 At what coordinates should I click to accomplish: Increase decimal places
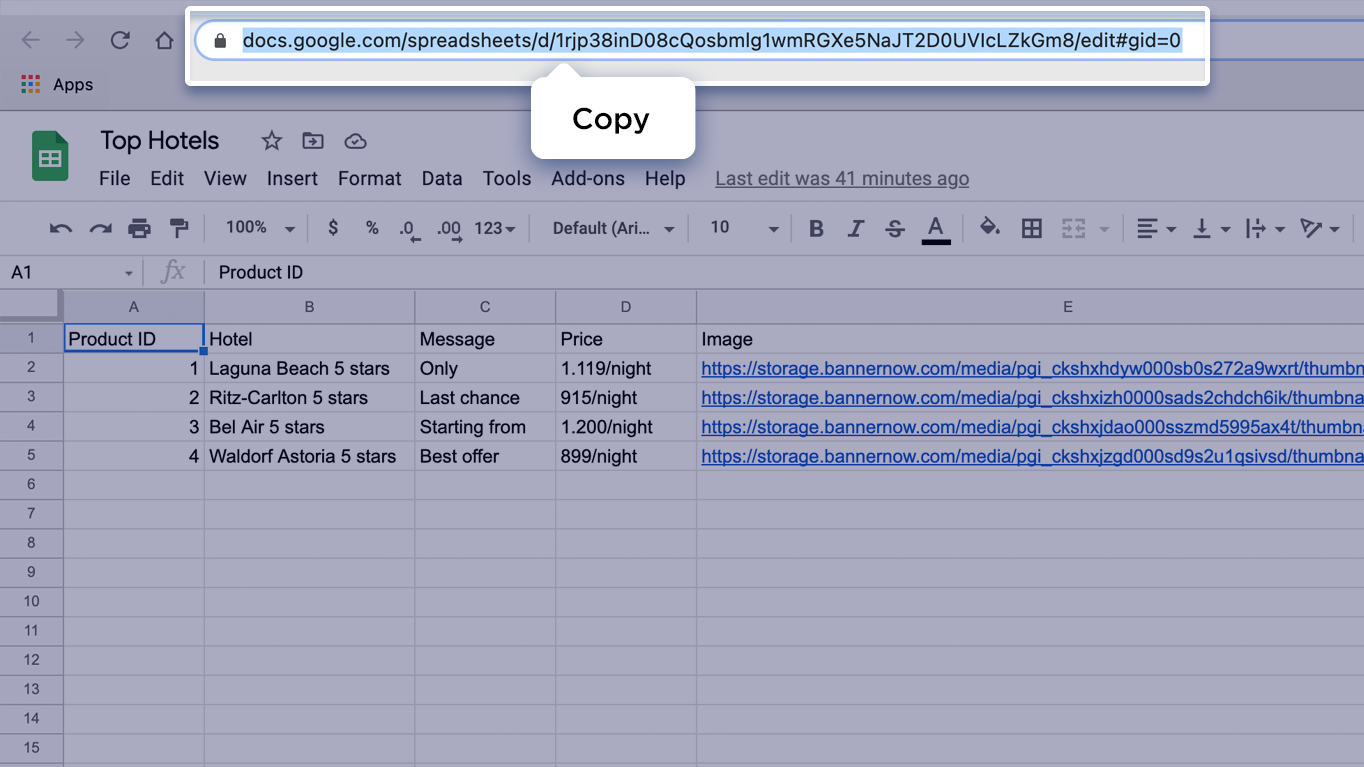tap(450, 230)
